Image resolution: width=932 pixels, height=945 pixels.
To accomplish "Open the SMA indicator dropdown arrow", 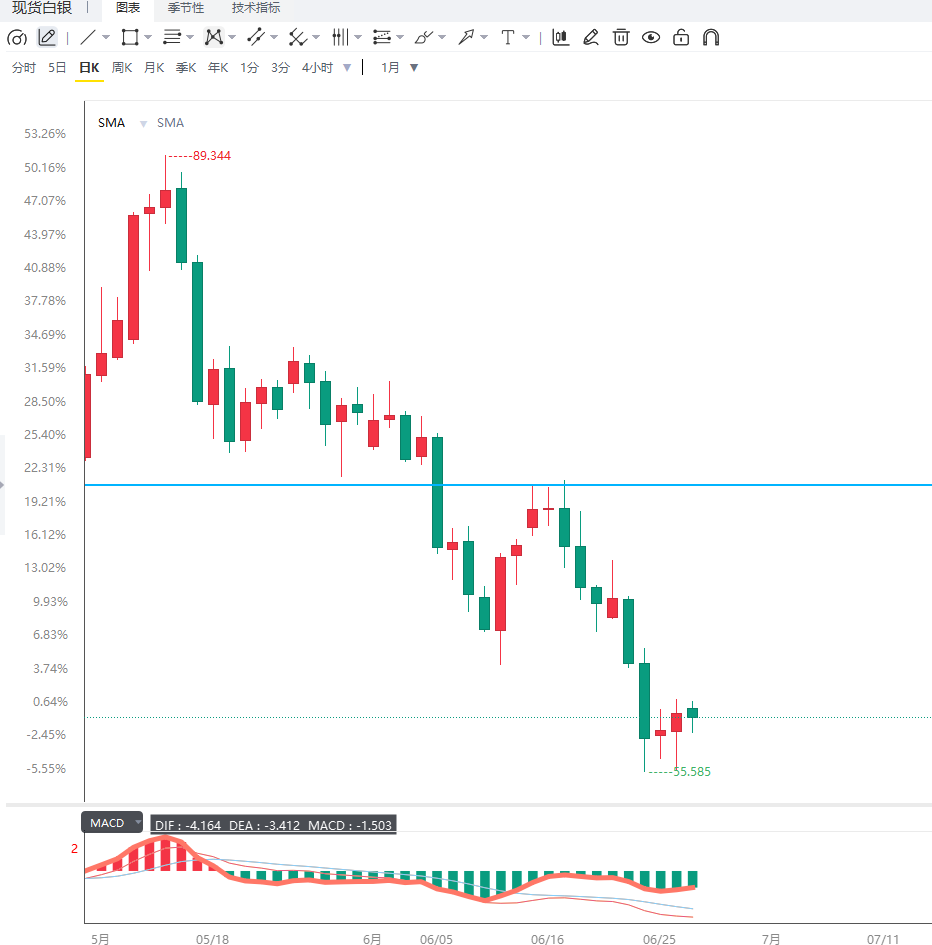I will click(143, 124).
